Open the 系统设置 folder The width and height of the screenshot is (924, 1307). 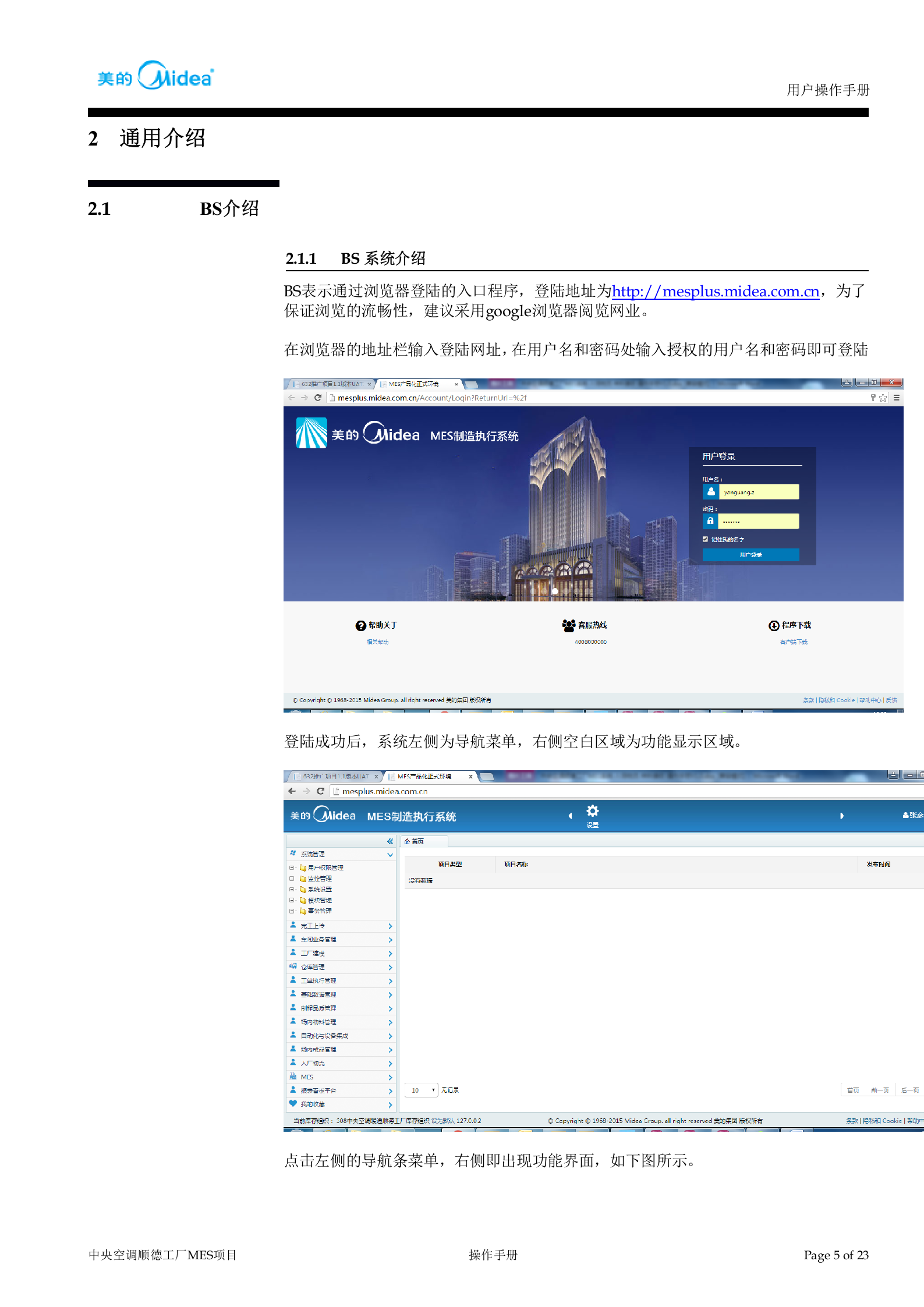[x=316, y=889]
